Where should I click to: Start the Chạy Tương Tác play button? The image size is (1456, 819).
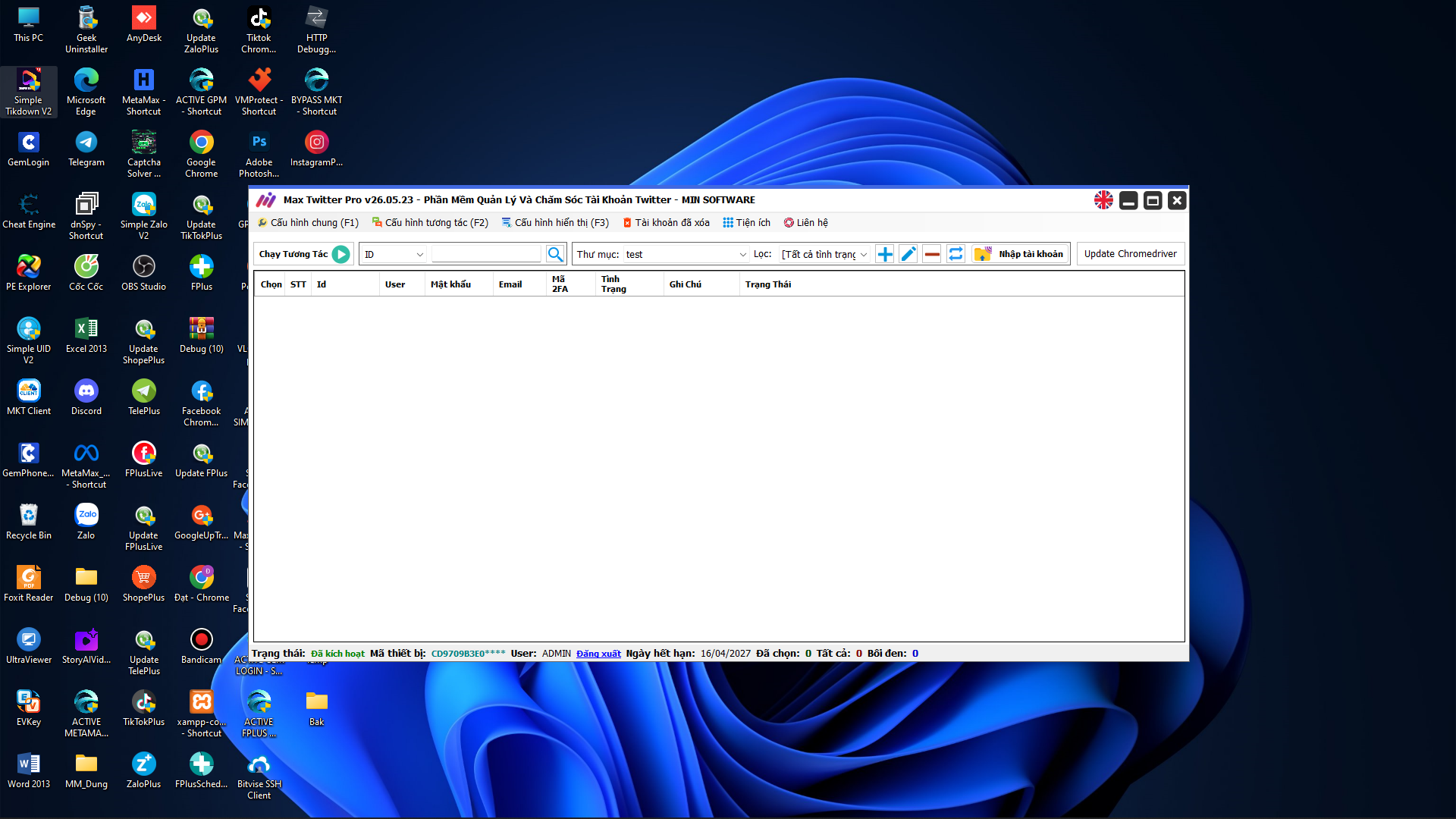tap(341, 255)
